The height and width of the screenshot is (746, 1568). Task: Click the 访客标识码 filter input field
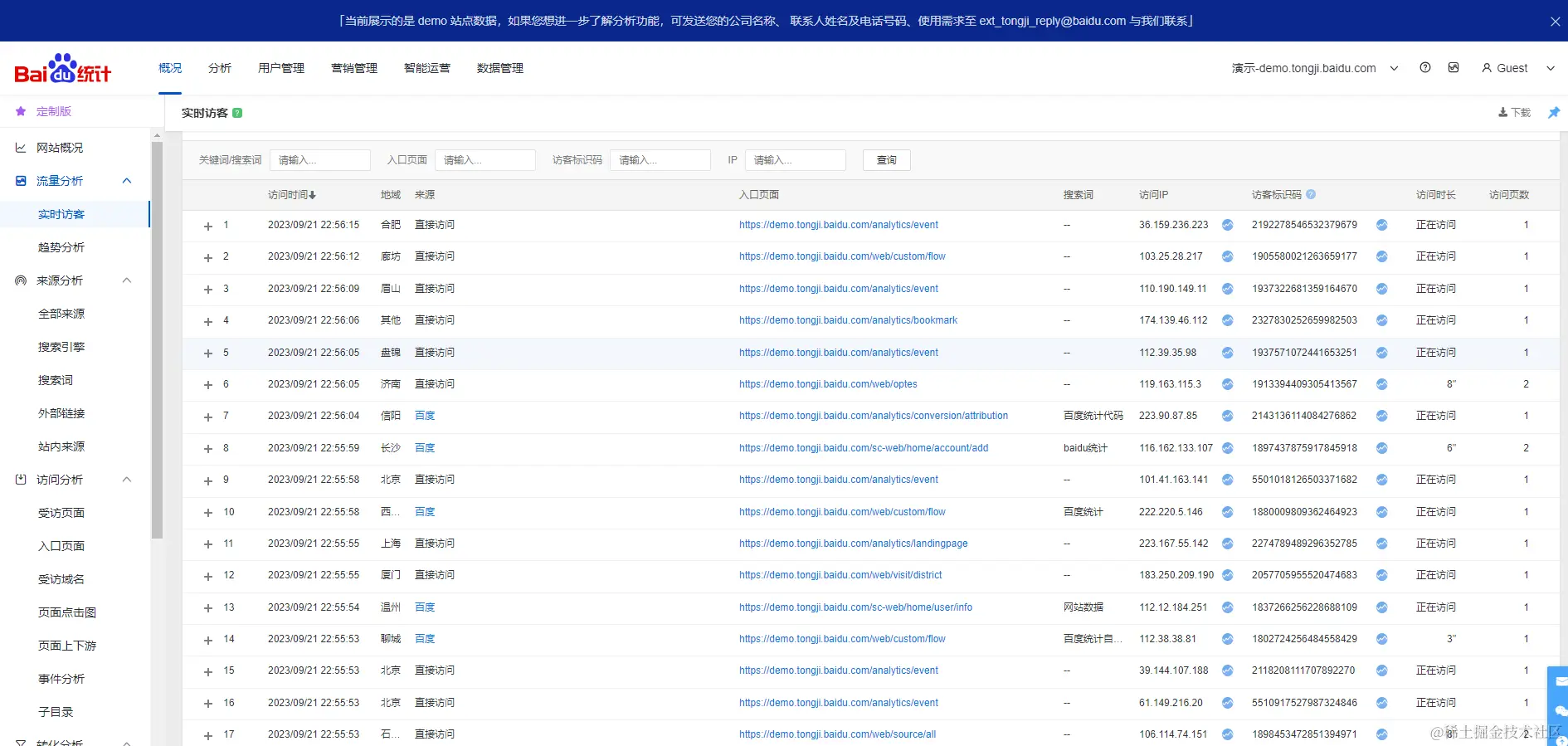[x=660, y=160]
